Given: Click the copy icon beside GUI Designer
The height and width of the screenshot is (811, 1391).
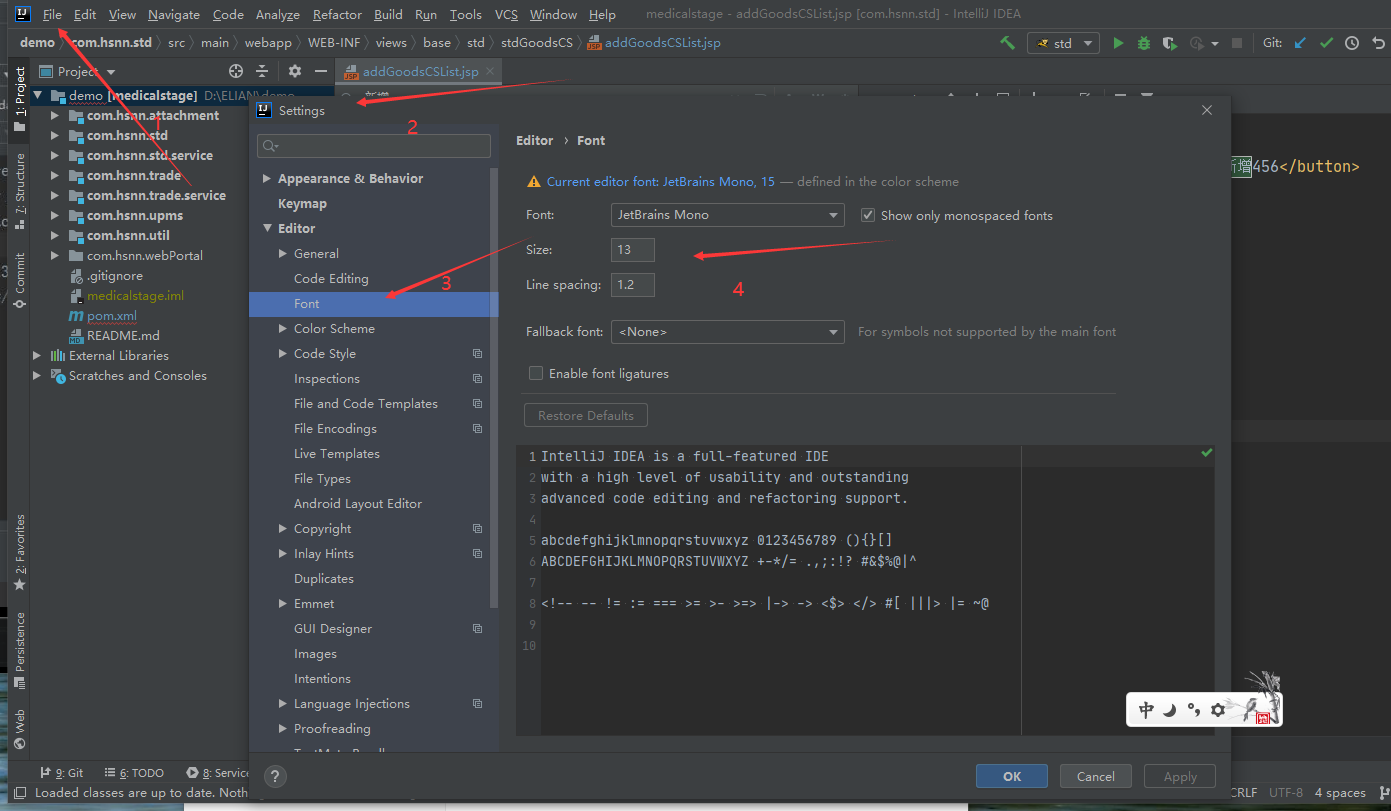Looking at the screenshot, I should point(477,629).
